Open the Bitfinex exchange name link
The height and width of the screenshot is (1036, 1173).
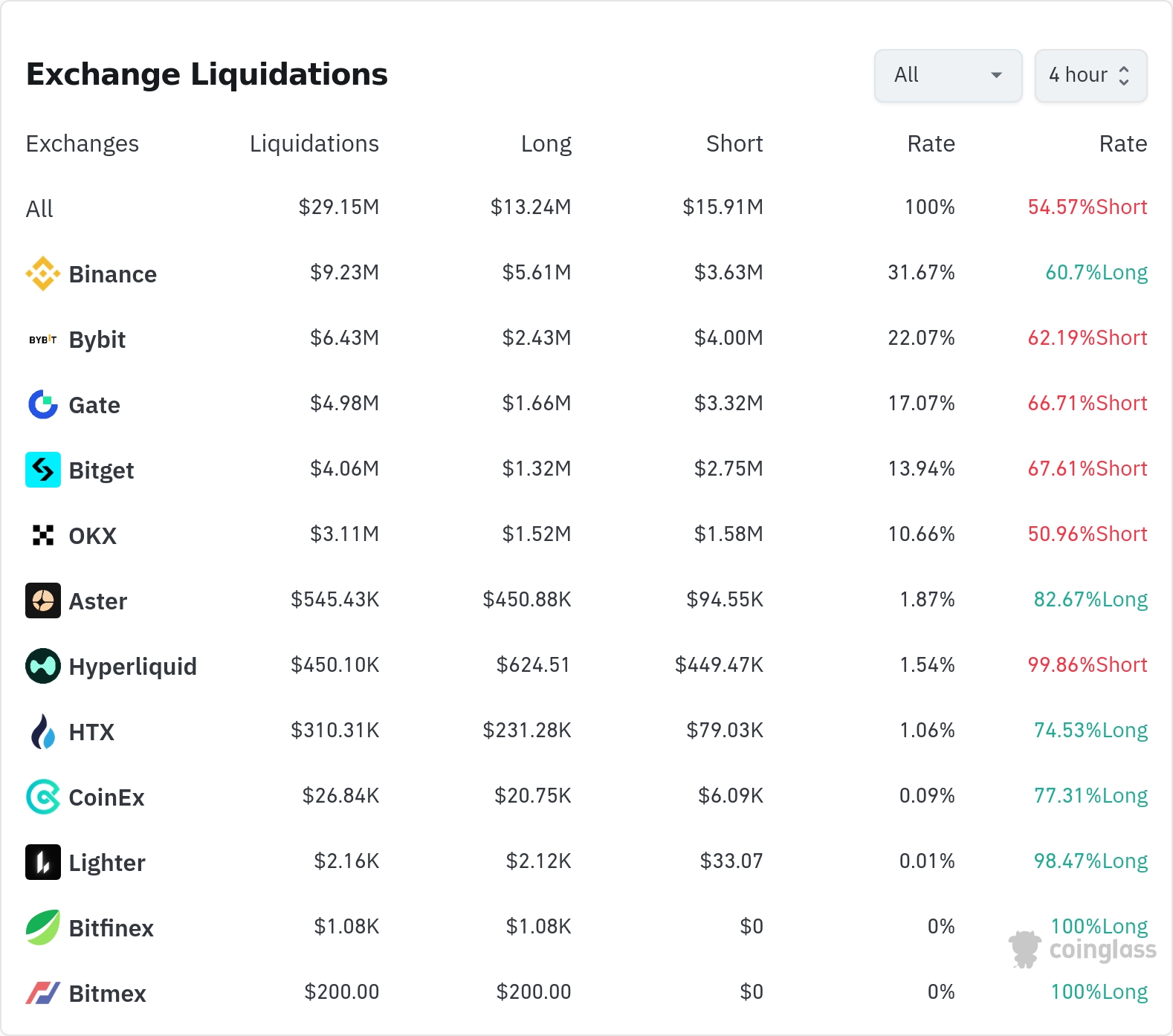pyautogui.click(x=111, y=928)
